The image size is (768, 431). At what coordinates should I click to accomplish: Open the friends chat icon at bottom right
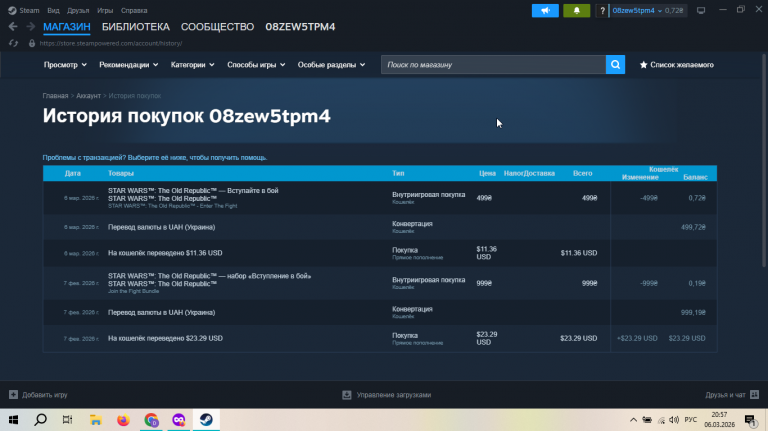pyautogui.click(x=754, y=394)
